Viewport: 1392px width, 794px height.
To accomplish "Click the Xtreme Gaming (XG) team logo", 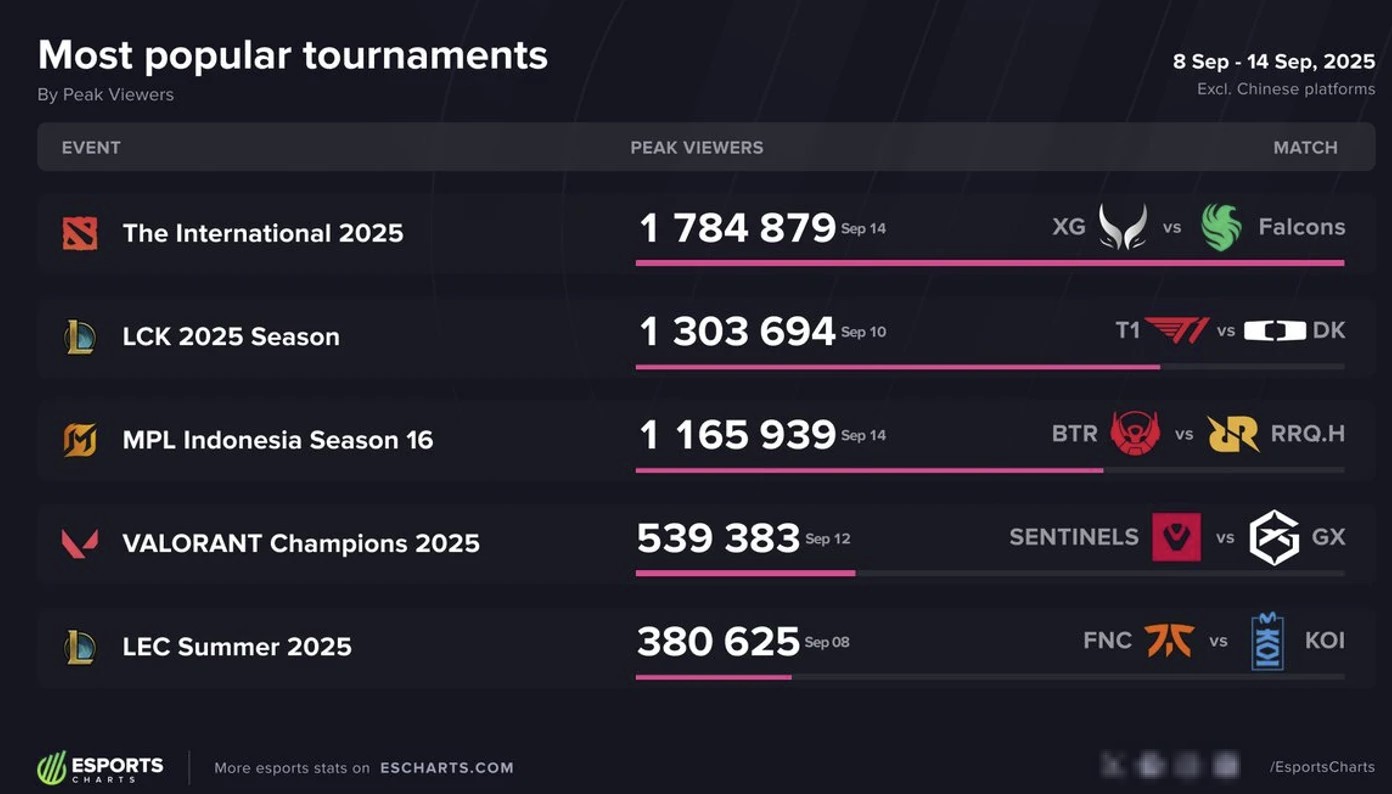I will tap(1123, 227).
